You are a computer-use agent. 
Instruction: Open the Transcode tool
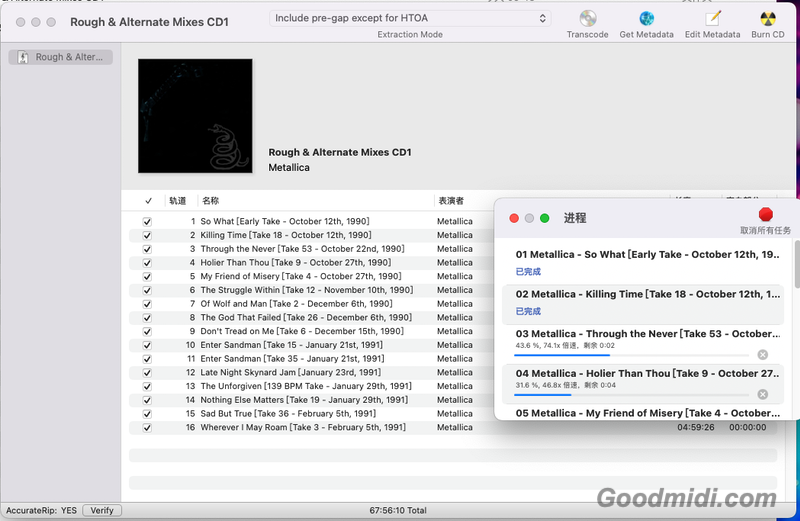(x=587, y=24)
